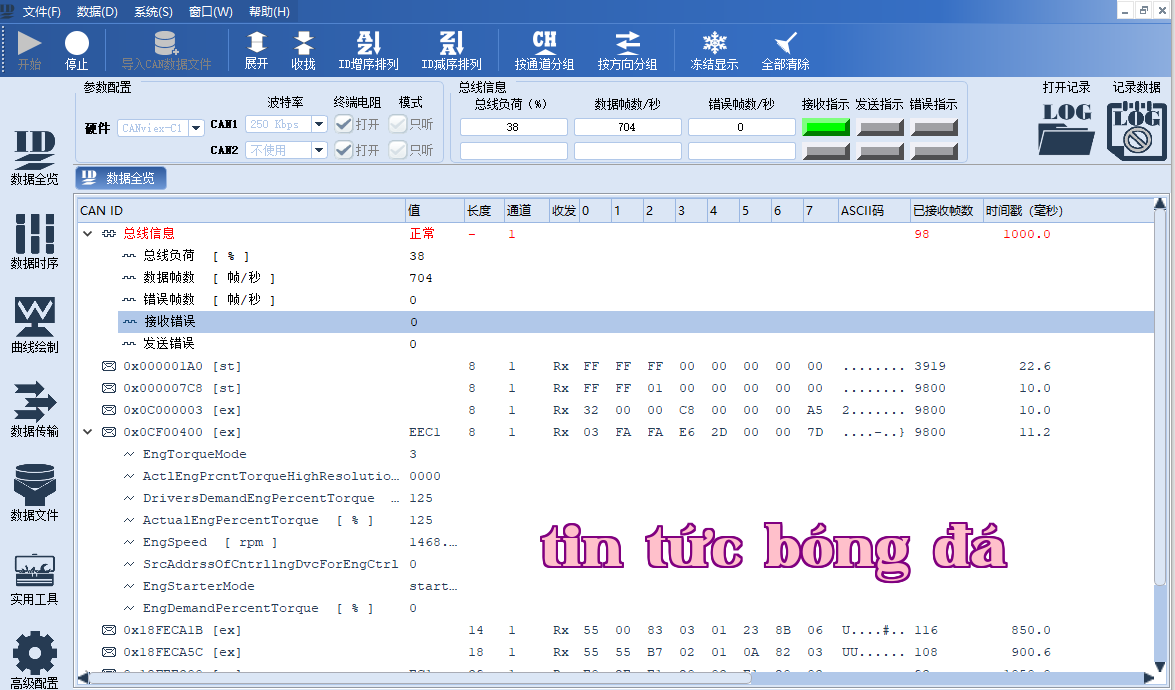Open the 窗口(W) menu

pos(211,12)
